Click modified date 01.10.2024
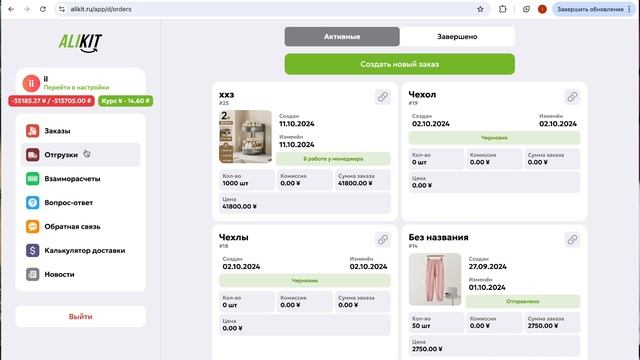 (487, 287)
